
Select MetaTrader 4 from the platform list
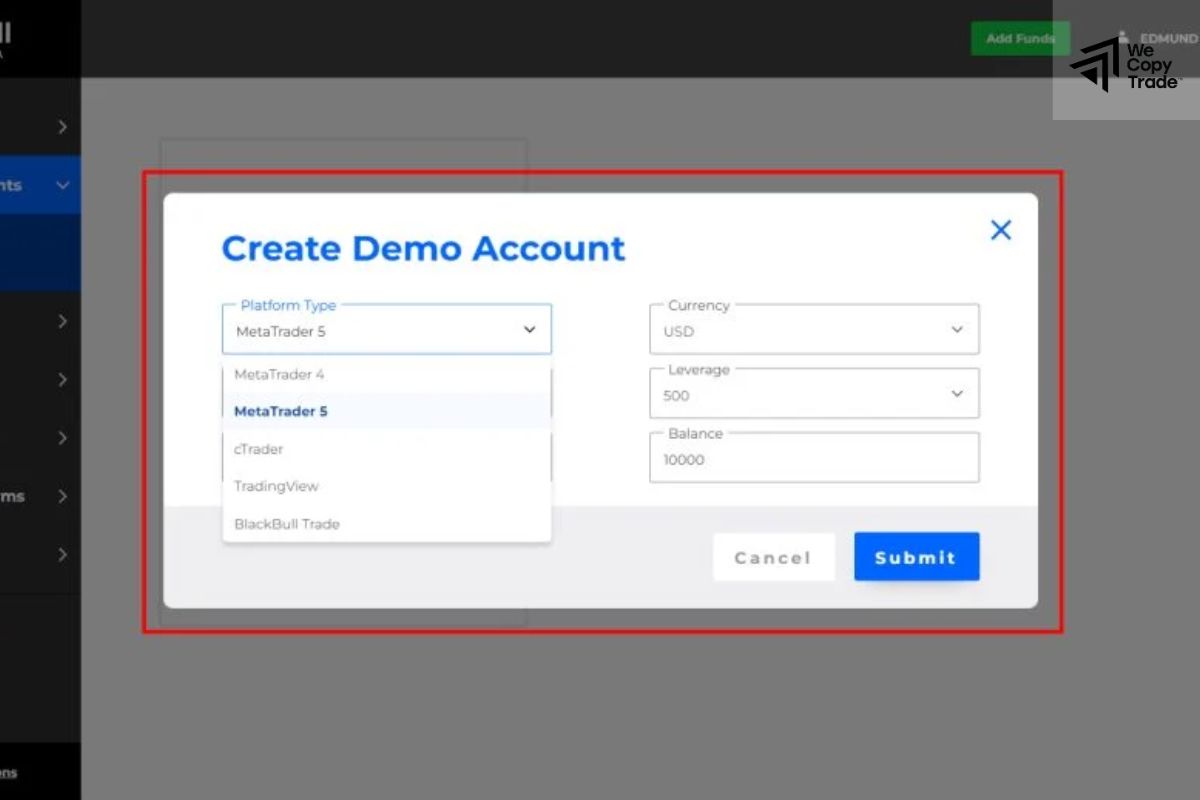point(278,374)
